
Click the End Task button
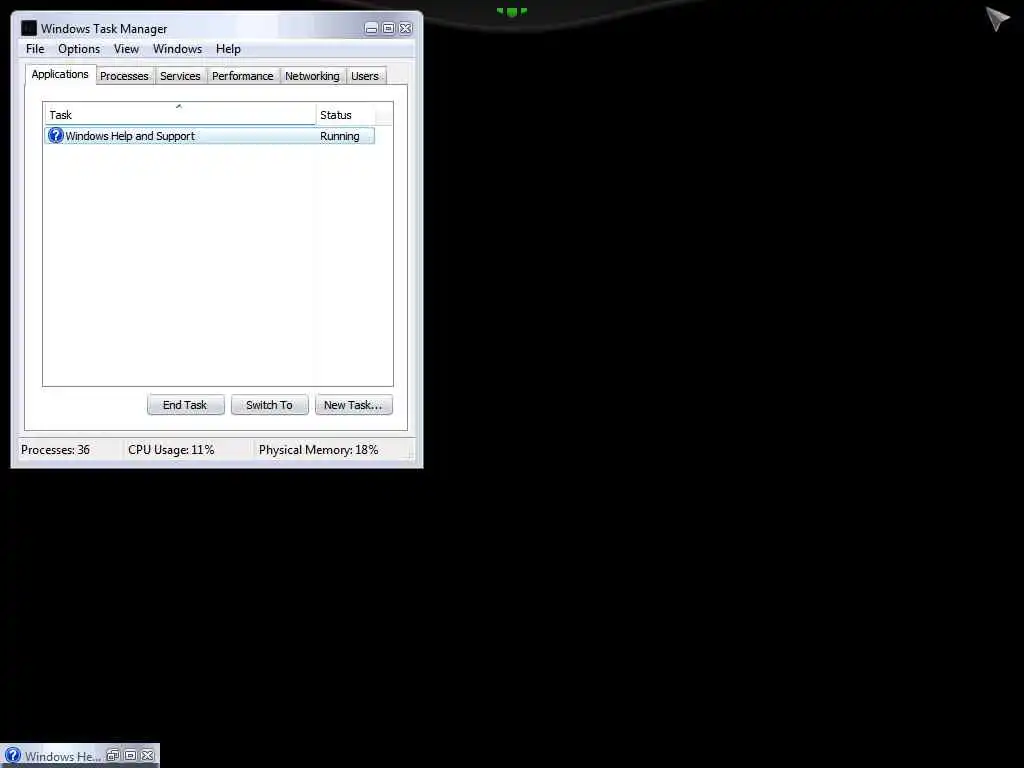point(185,405)
